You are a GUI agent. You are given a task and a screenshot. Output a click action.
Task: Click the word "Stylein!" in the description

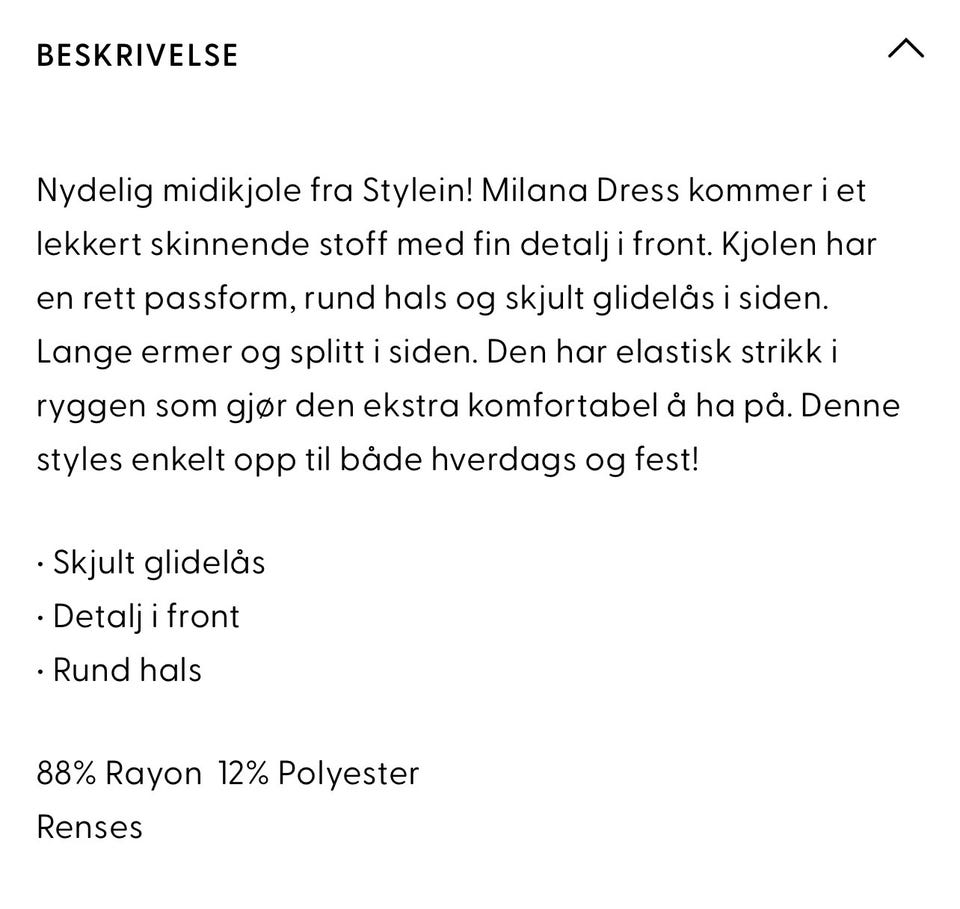pos(418,192)
